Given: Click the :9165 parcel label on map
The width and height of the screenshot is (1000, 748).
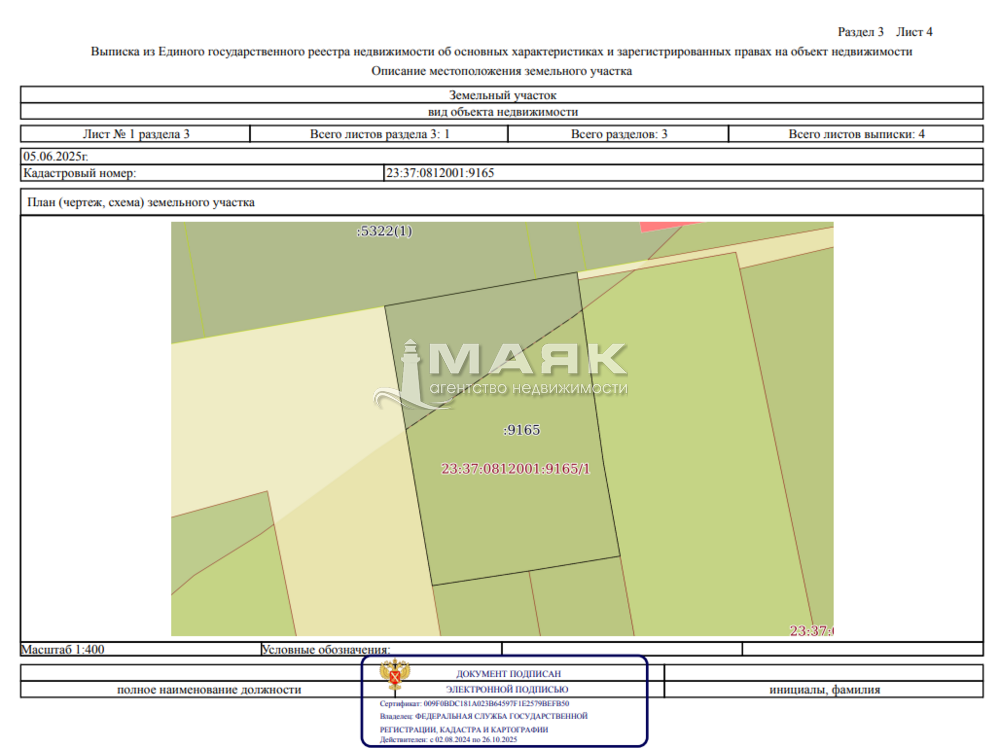Looking at the screenshot, I should (521, 430).
